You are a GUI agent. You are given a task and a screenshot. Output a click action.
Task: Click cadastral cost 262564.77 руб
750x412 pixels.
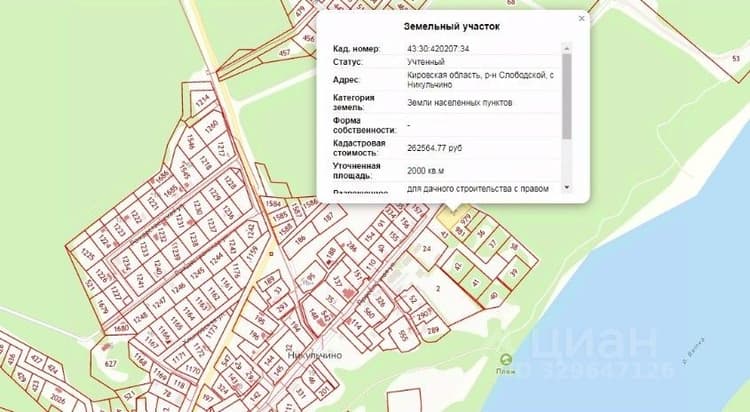435,148
